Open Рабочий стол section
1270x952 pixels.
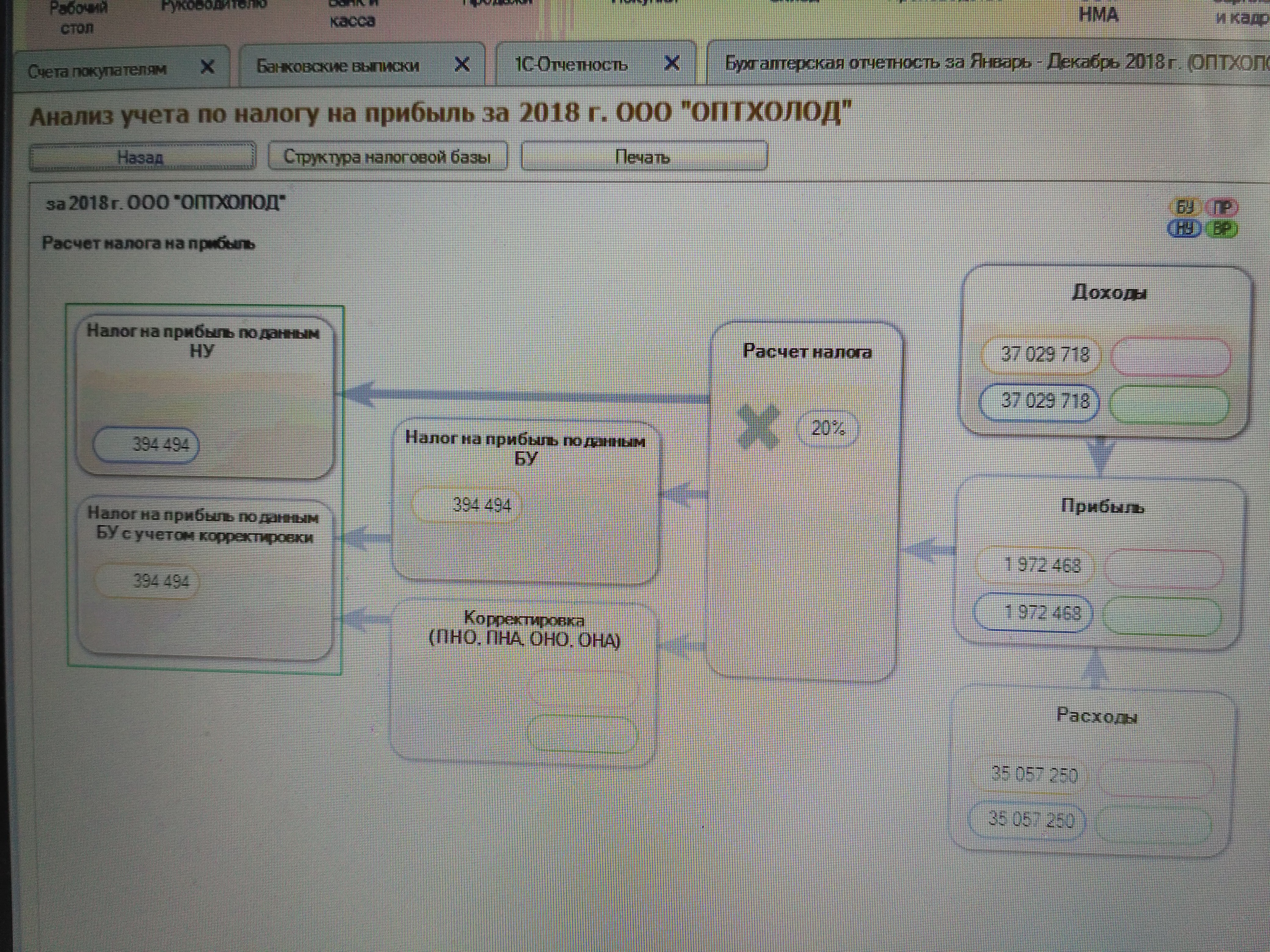[77, 17]
